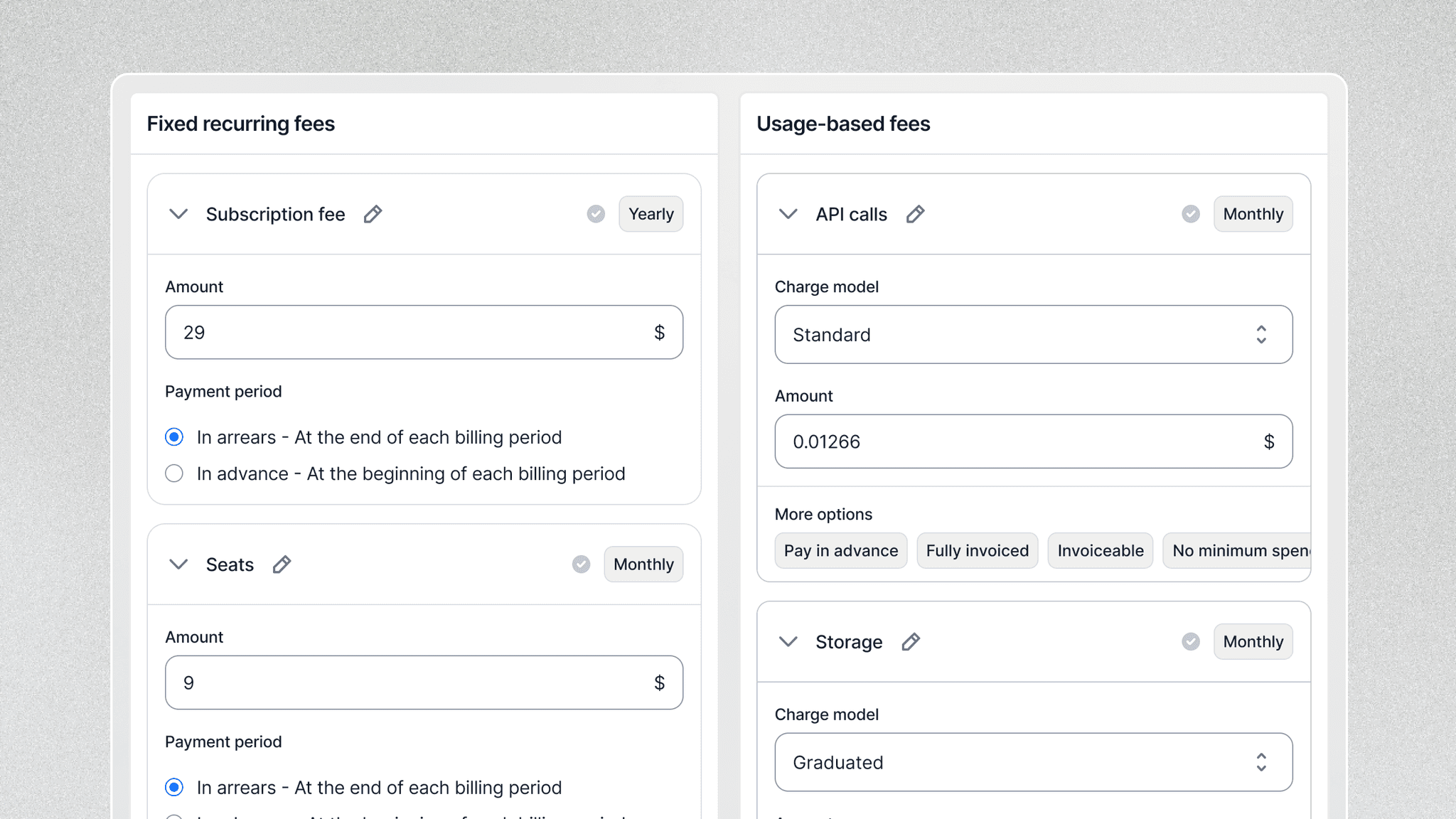Open the Graduated charge model dropdown
Viewport: 1456px width, 819px height.
1033,762
